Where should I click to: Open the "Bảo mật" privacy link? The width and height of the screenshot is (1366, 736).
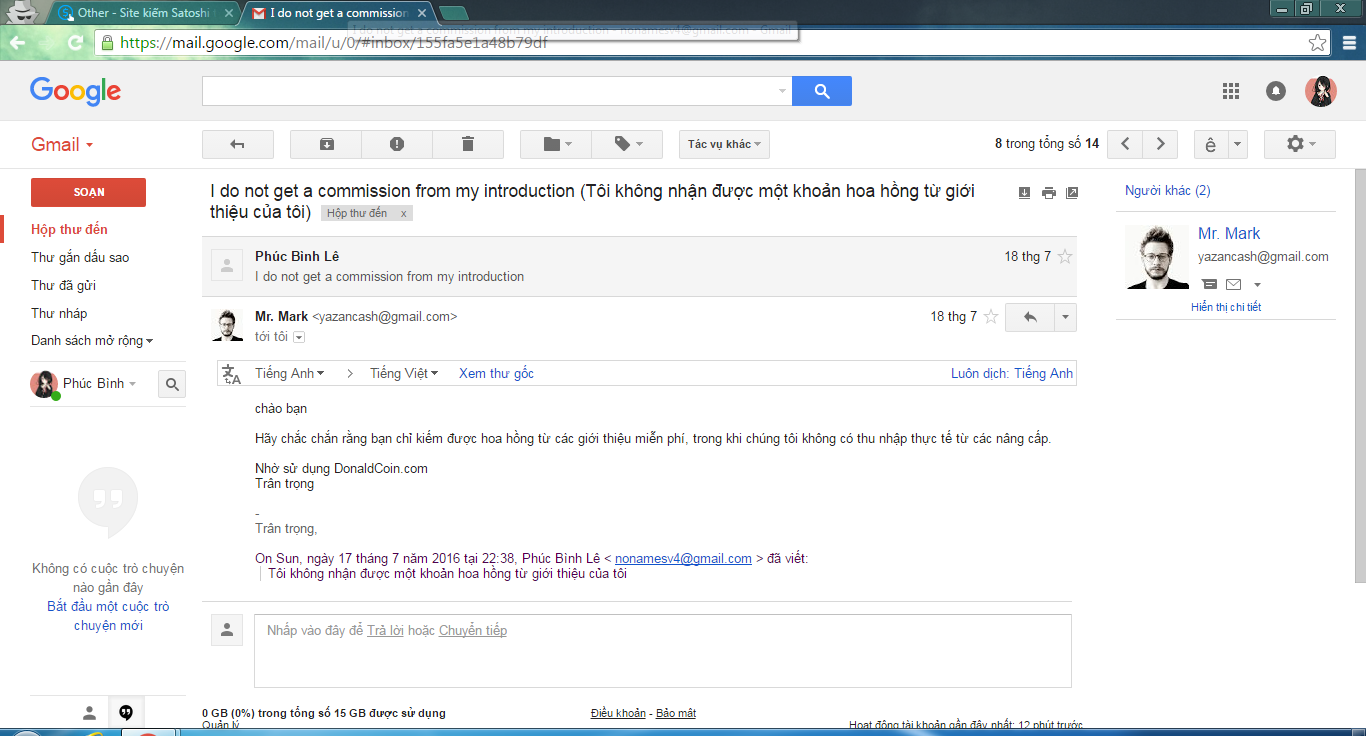click(x=676, y=713)
